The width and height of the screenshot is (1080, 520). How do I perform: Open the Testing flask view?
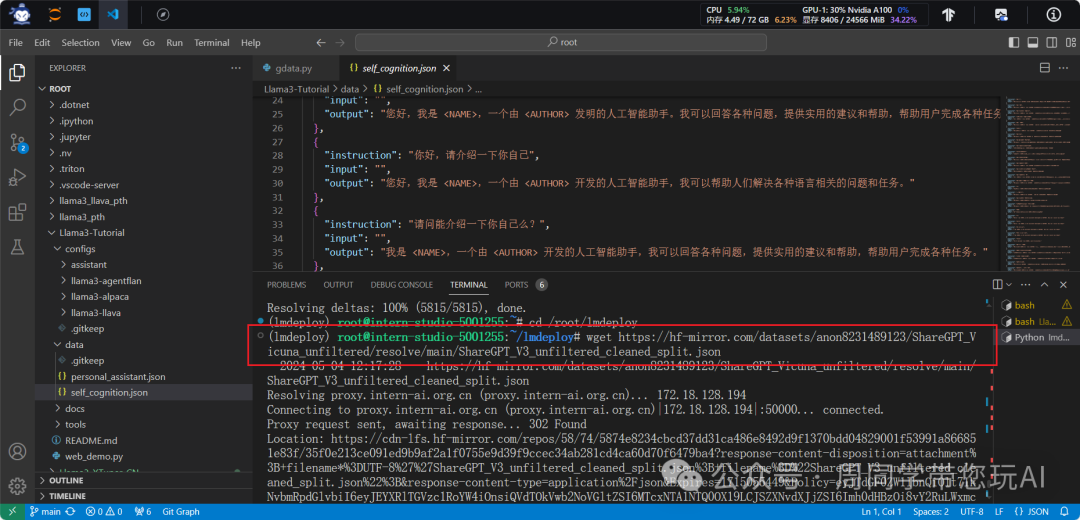point(17,249)
